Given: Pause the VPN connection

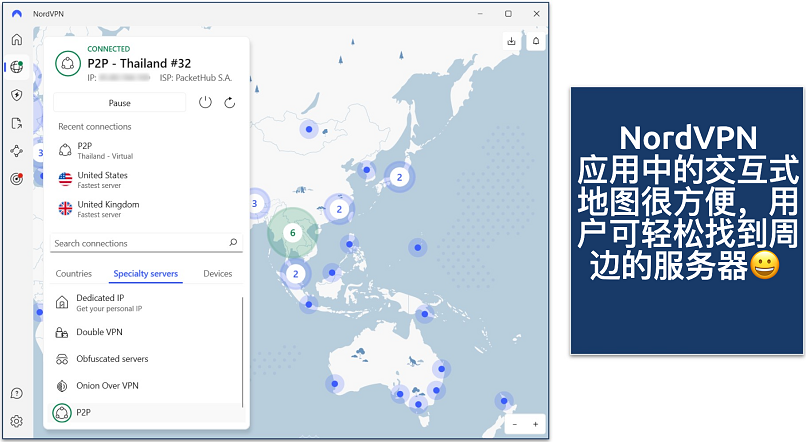Looking at the screenshot, I should 119,103.
